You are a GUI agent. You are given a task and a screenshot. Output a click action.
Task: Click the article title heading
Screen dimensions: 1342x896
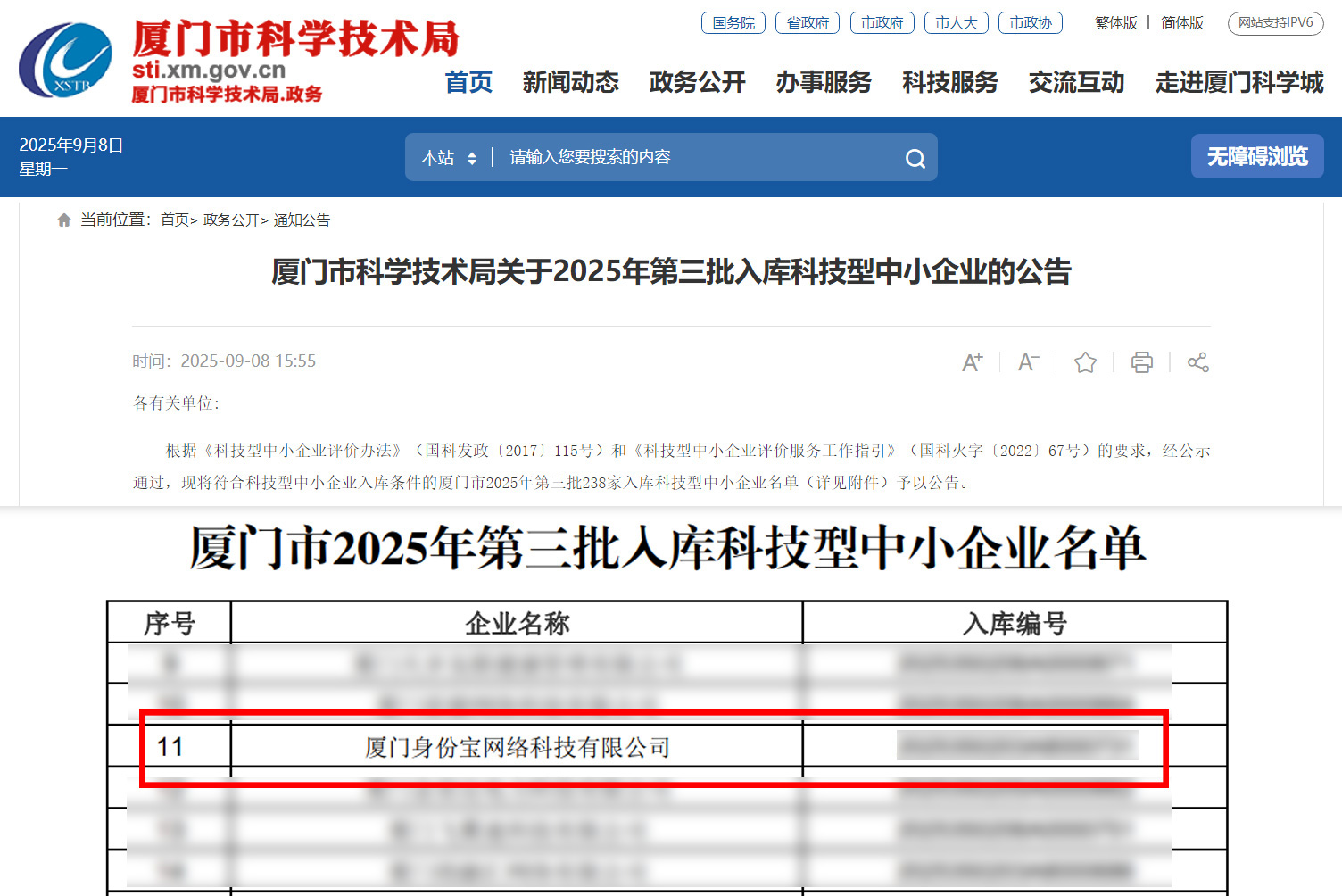coord(671,271)
